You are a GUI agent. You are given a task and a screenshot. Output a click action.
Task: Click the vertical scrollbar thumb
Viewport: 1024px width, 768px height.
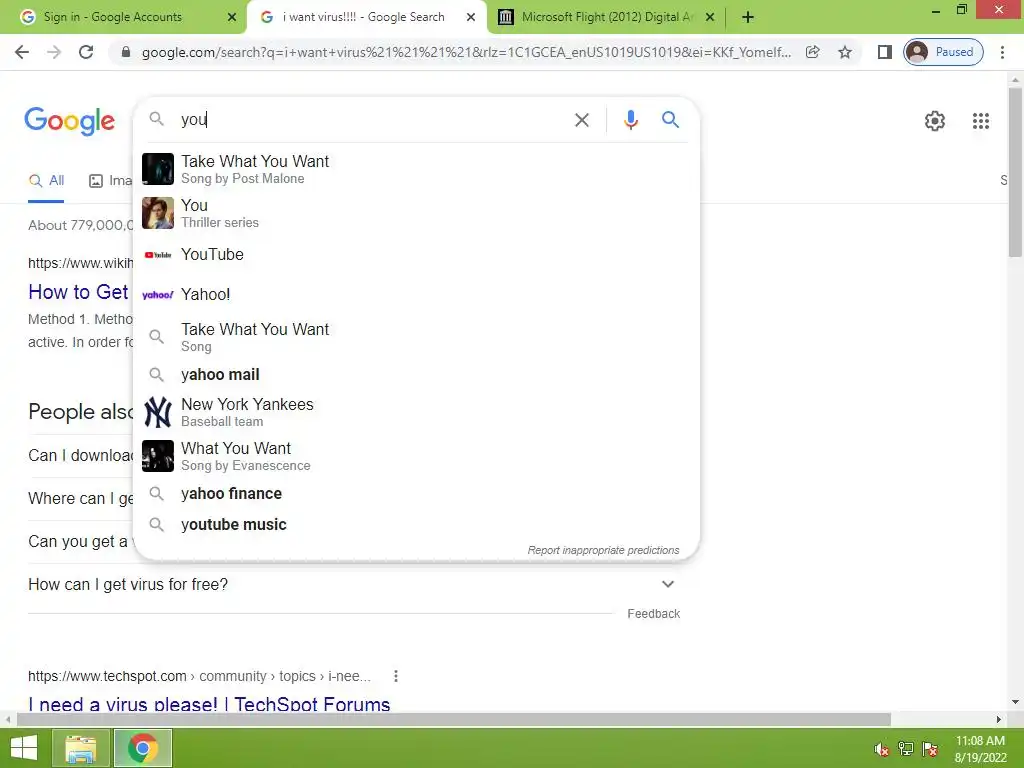pyautogui.click(x=1015, y=172)
